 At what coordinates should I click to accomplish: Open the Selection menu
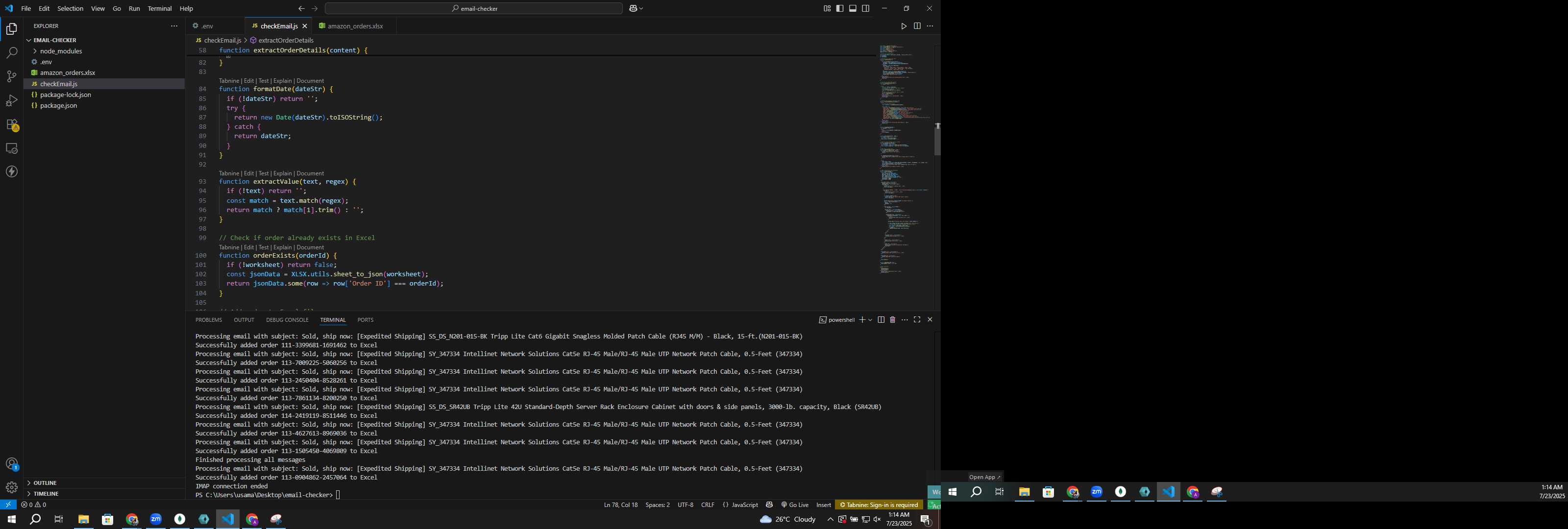coord(71,8)
